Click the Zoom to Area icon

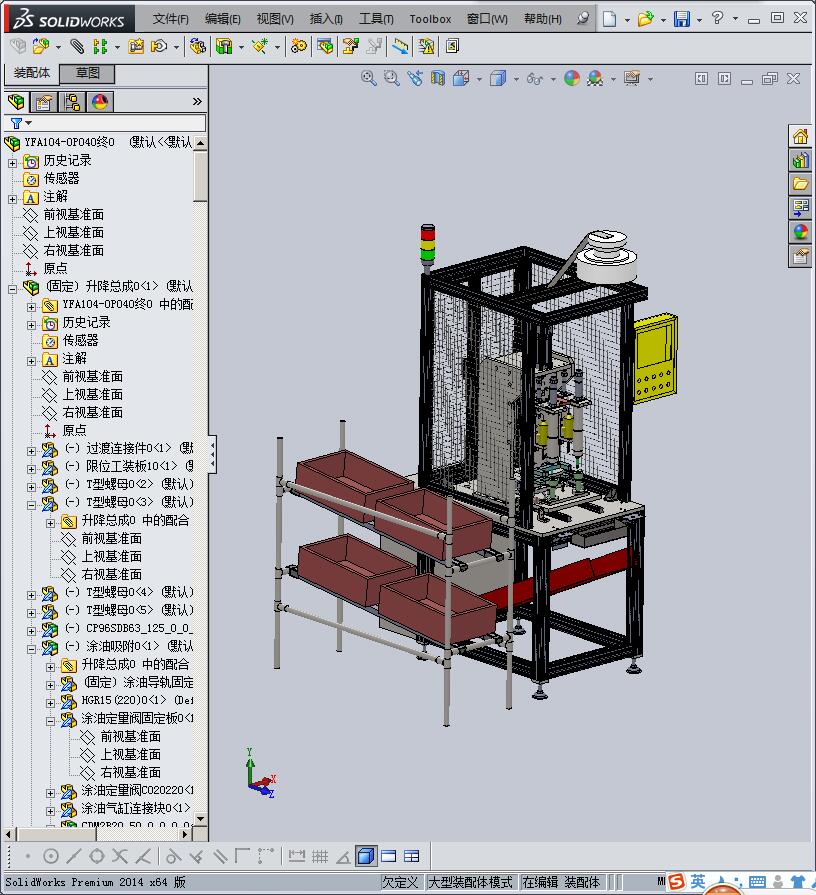[391, 78]
